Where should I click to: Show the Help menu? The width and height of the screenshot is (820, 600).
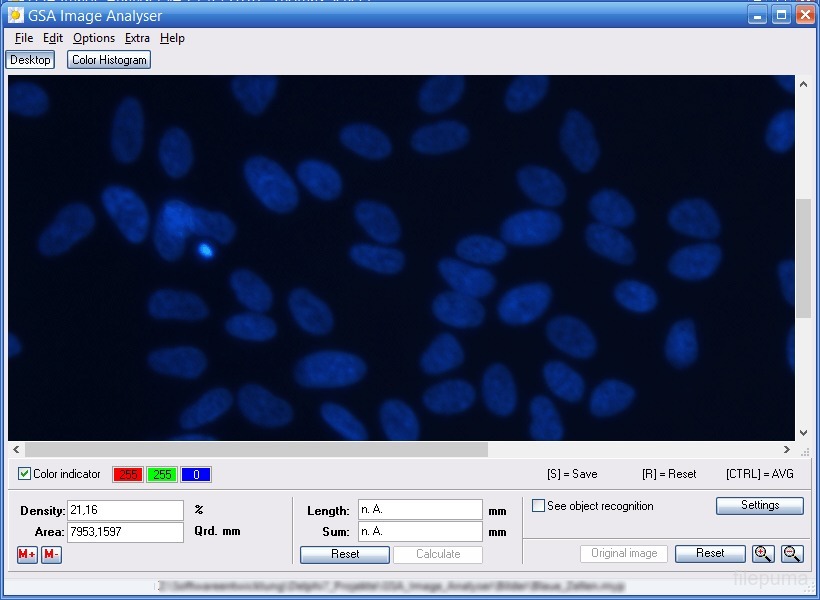click(x=172, y=38)
